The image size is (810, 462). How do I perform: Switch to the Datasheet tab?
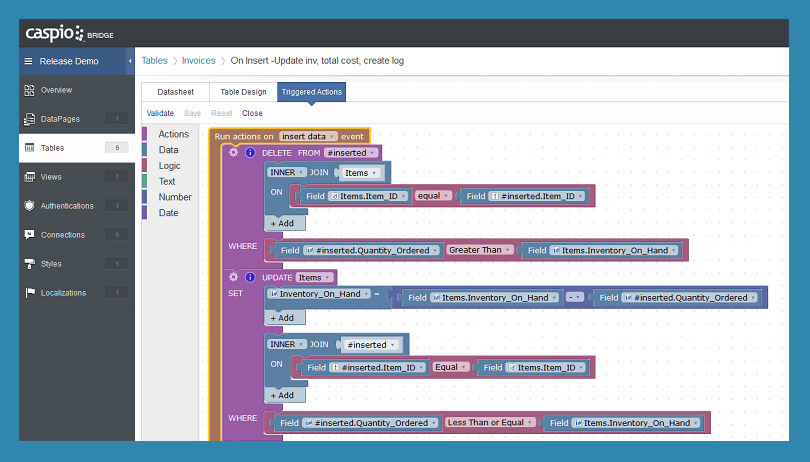(x=175, y=92)
